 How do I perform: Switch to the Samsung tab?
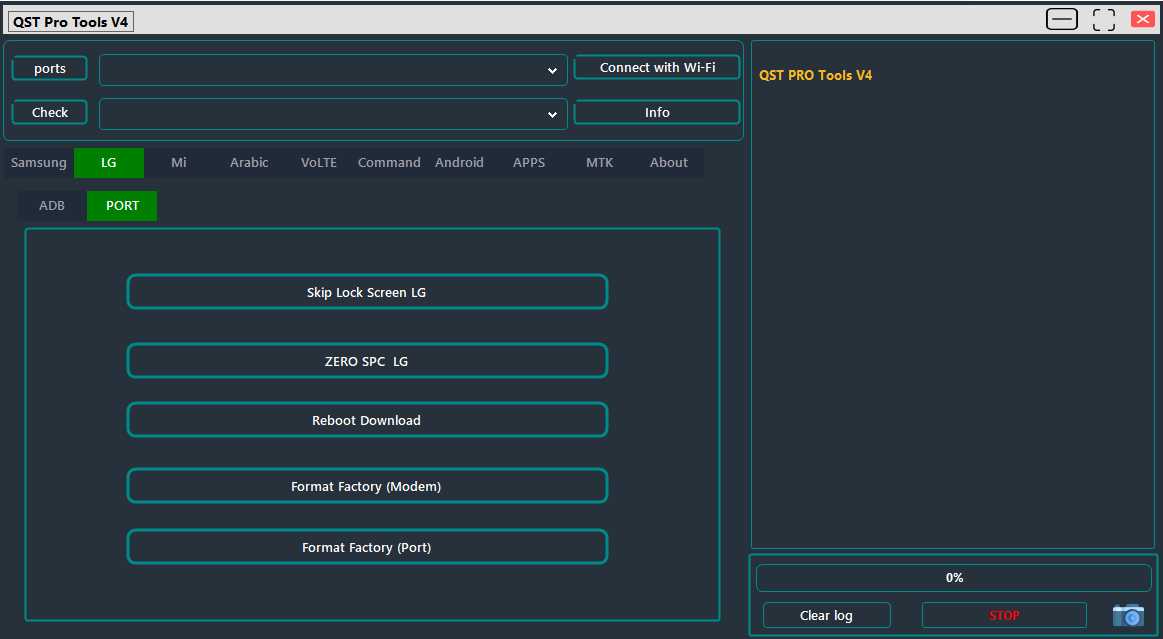pos(38,162)
